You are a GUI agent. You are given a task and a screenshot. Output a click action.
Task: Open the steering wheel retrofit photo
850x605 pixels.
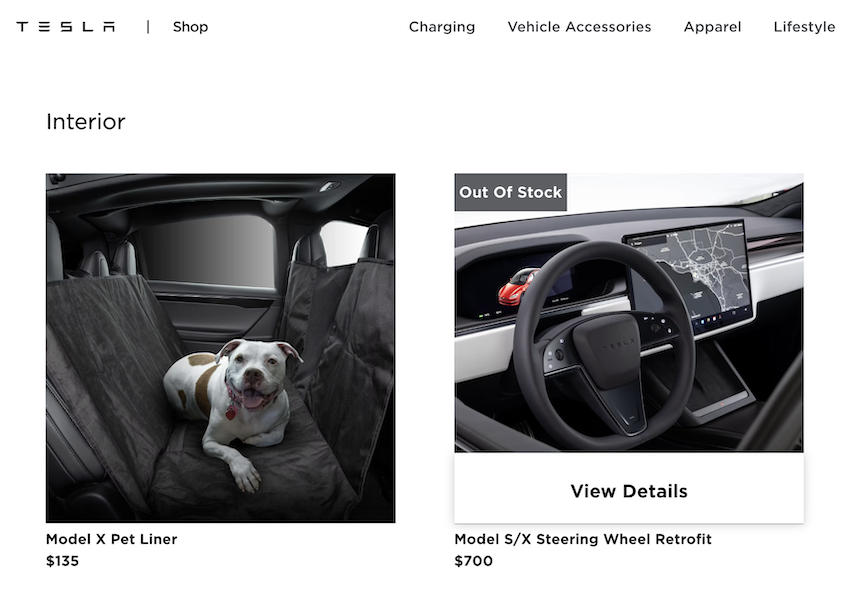[x=629, y=313]
